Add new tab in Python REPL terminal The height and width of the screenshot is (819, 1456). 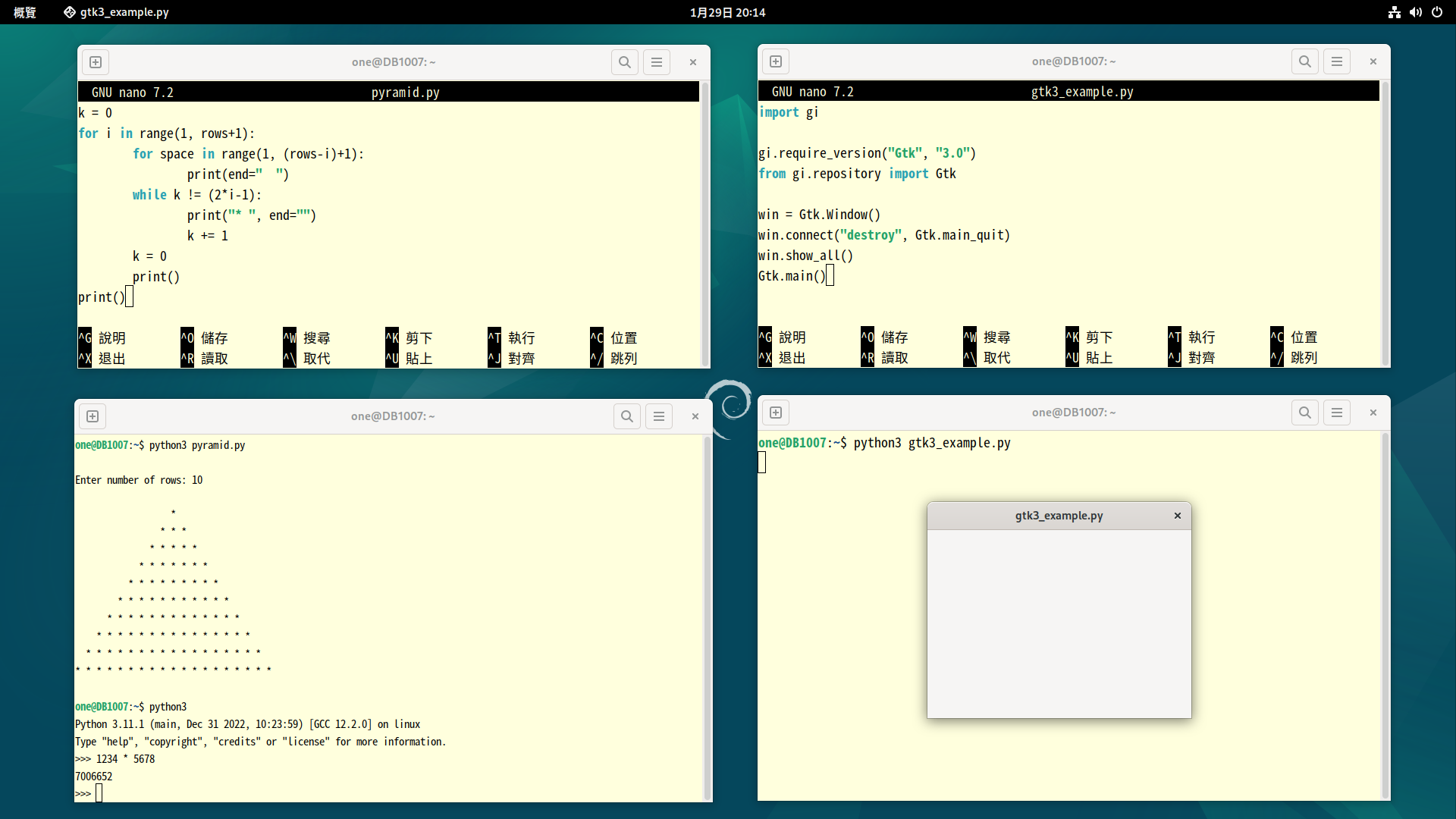click(x=93, y=416)
